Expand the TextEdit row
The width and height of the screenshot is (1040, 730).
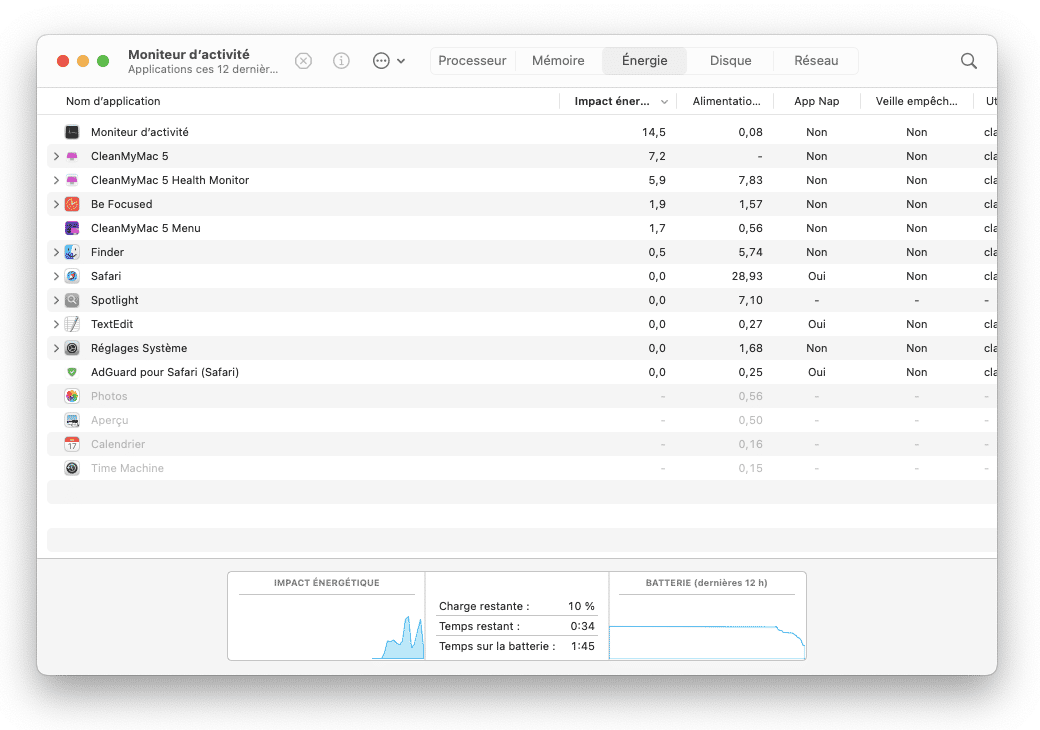(56, 324)
